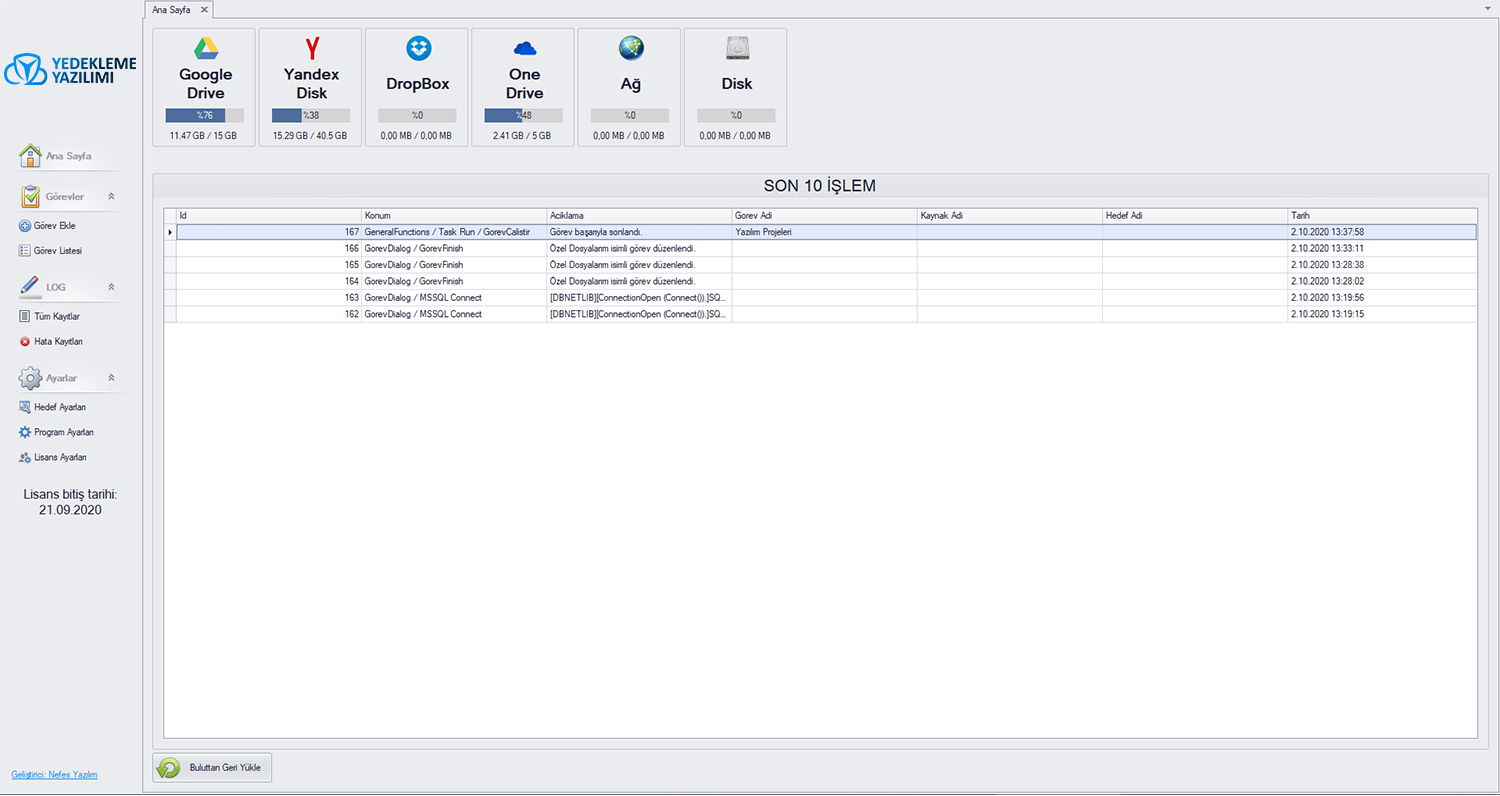1500x796 pixels.
Task: Select the Yandex Disk cloud icon
Action: [x=310, y=46]
